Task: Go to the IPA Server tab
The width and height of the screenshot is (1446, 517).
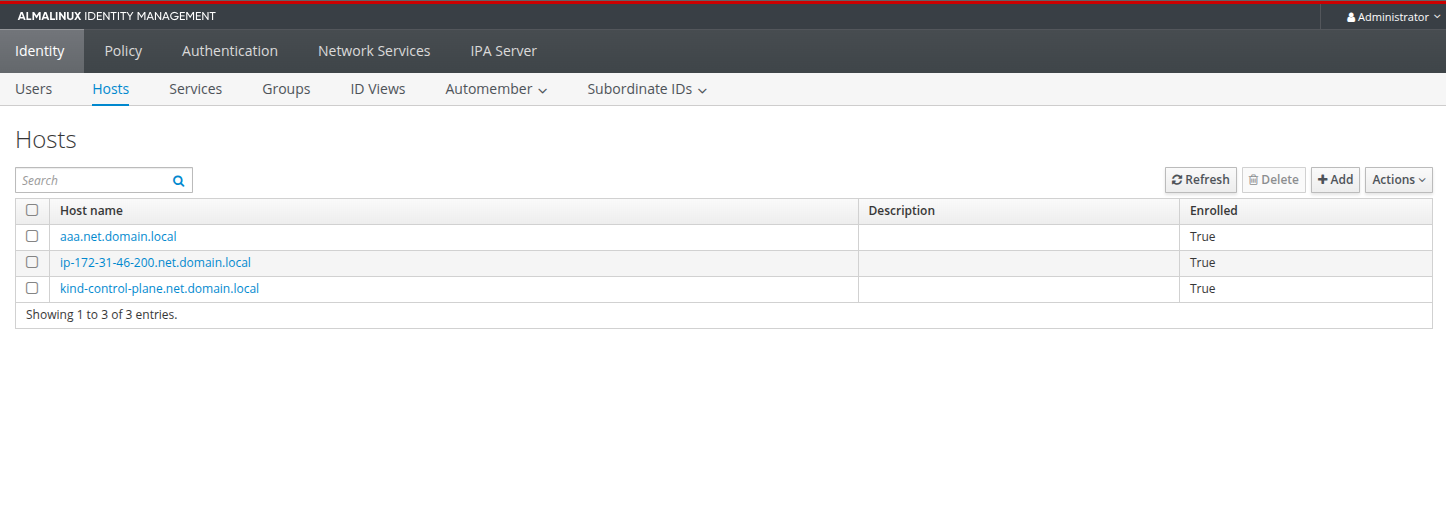Action: [x=503, y=51]
